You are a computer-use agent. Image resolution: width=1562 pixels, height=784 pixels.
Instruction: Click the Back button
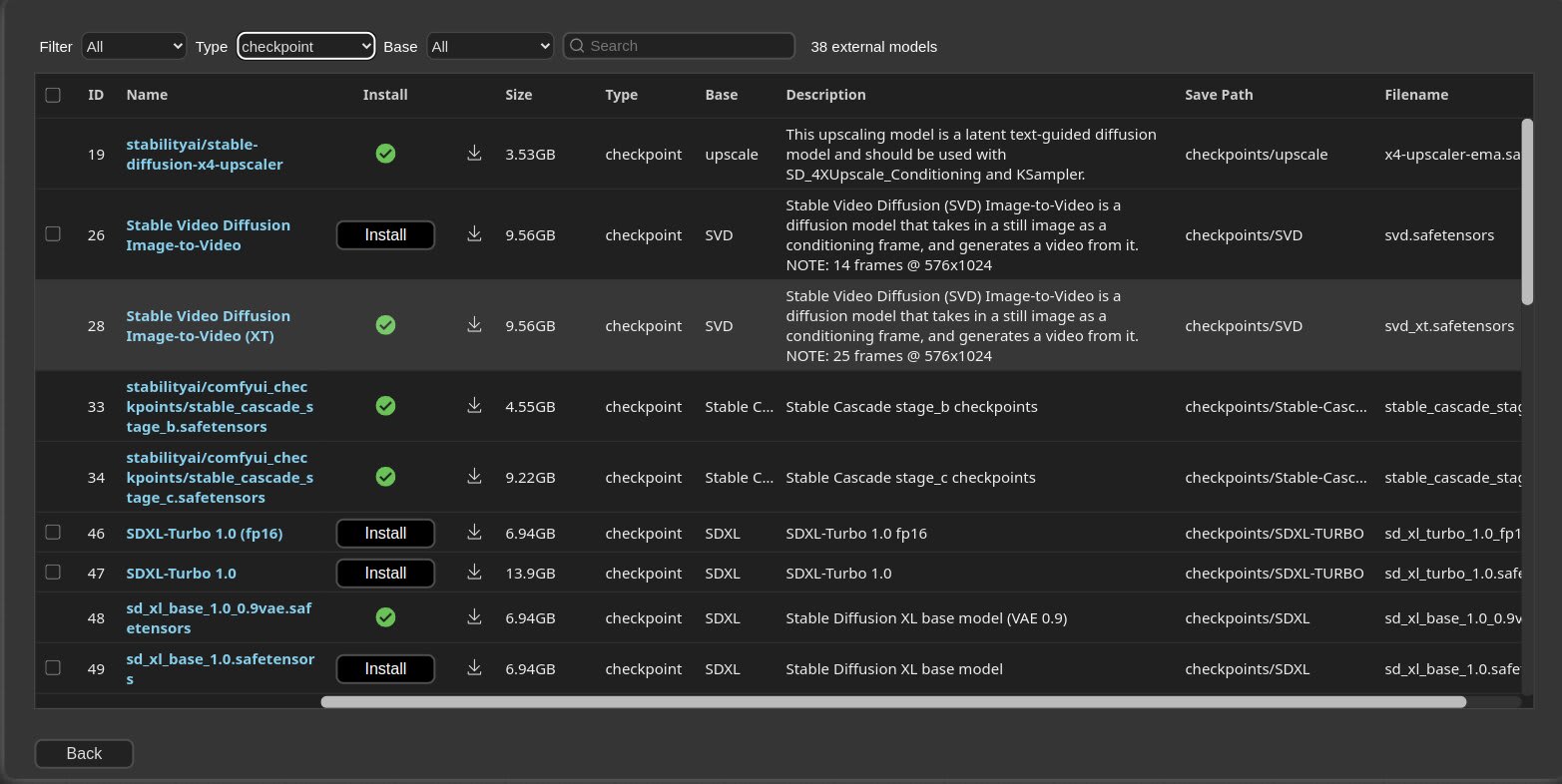coord(84,753)
